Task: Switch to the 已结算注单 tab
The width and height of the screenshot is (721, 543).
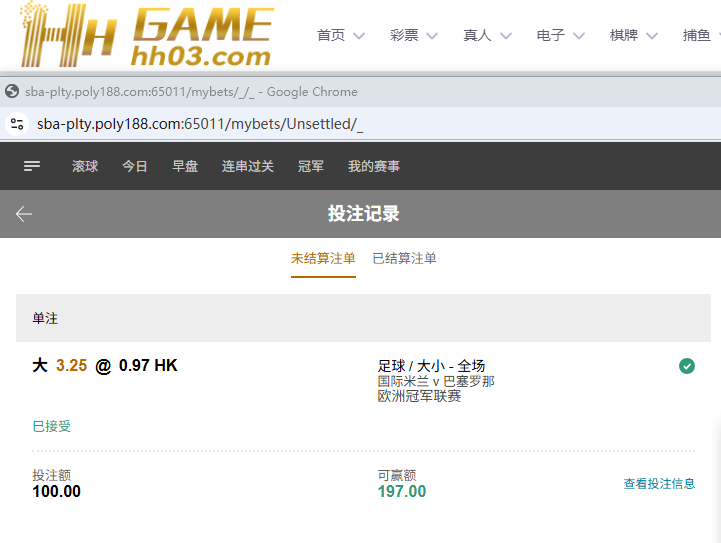Action: (x=404, y=258)
